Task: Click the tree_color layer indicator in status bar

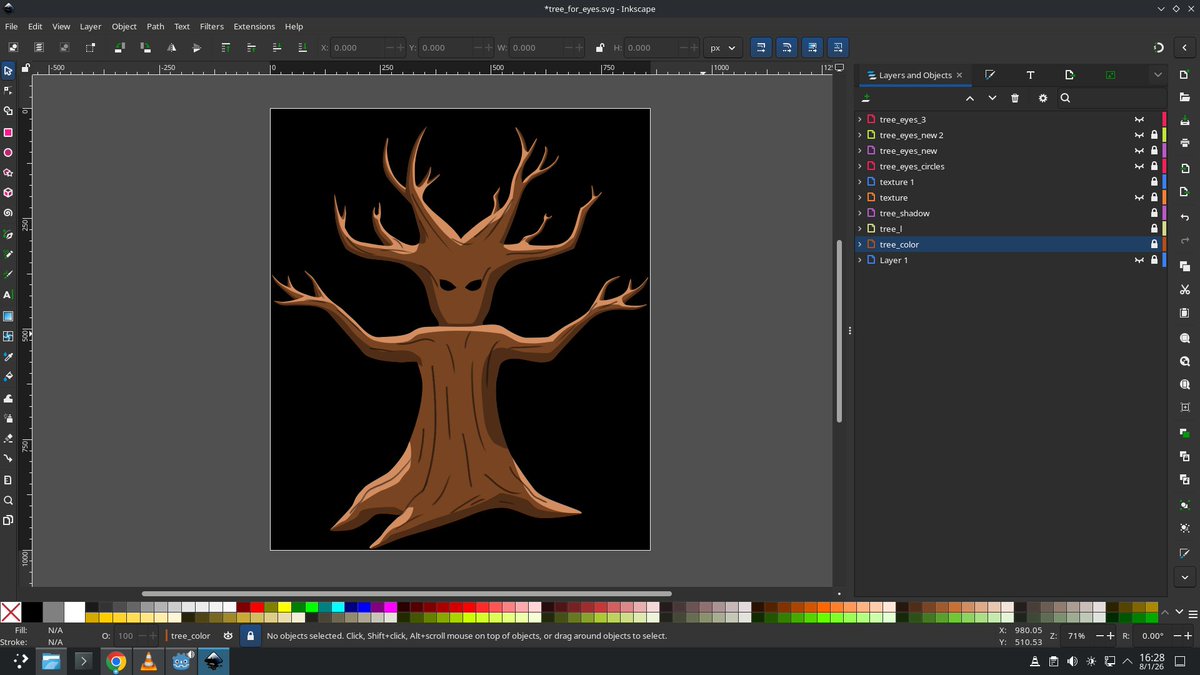Action: pos(190,635)
